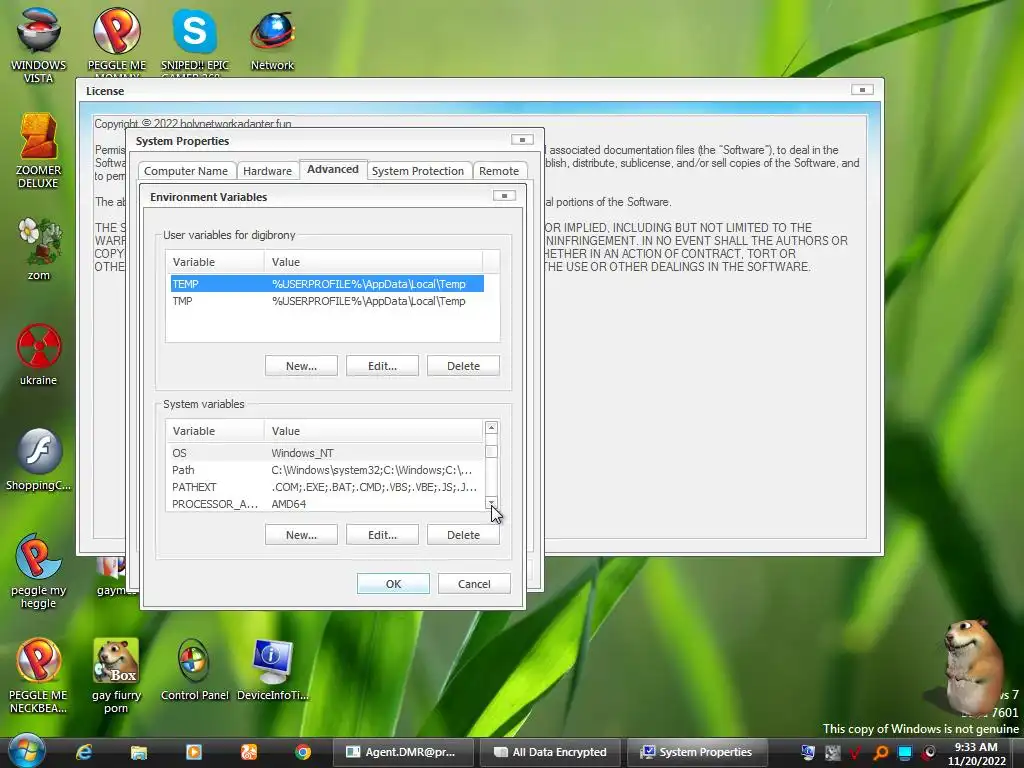Viewport: 1024px width, 768px height.
Task: Open the ukraine radiation desktop icon
Action: pos(39,354)
